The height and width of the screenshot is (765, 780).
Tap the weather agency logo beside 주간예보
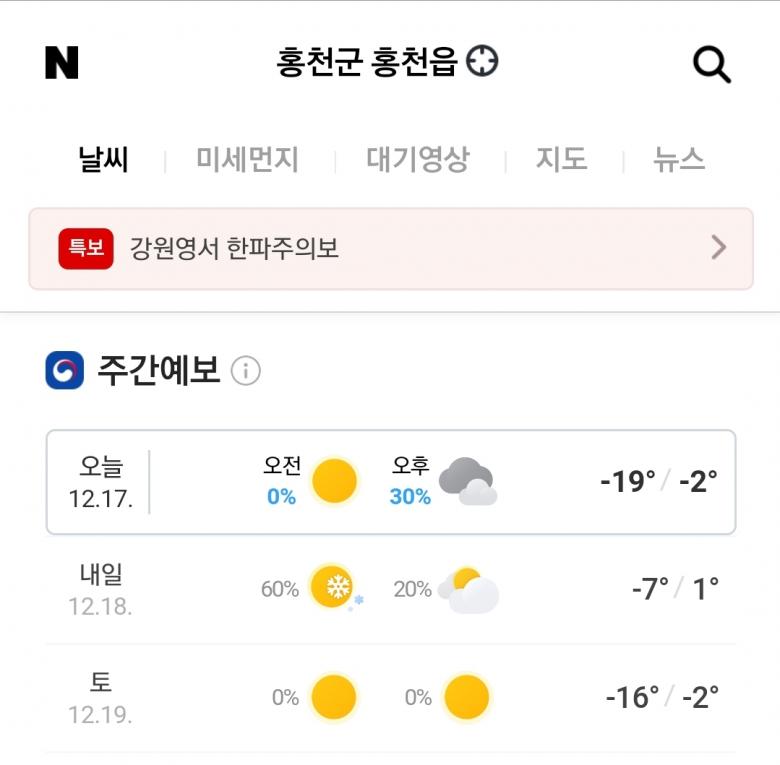point(65,371)
